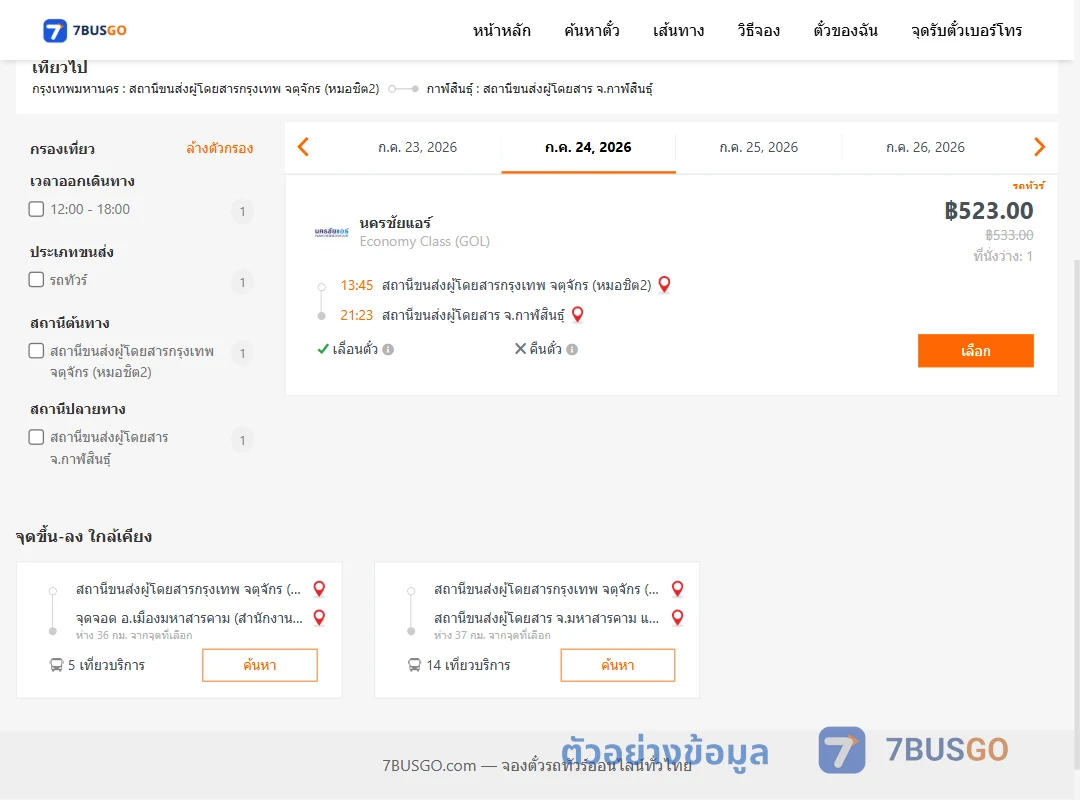Image resolution: width=1080 pixels, height=800 pixels.
Task: Click ค้นหา in มหาสารคาม 5 trips card
Action: 260,665
